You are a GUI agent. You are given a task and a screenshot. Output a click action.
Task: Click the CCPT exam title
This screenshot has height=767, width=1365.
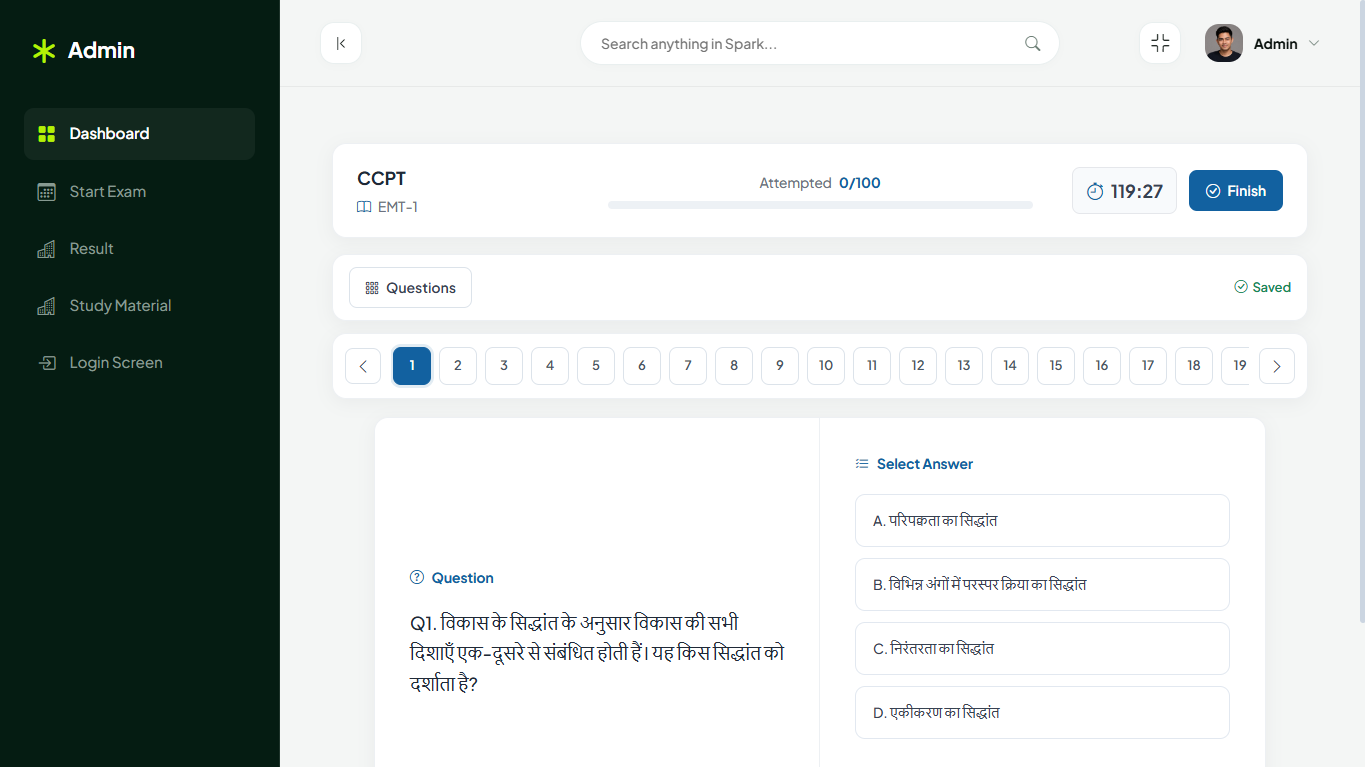[x=382, y=179]
